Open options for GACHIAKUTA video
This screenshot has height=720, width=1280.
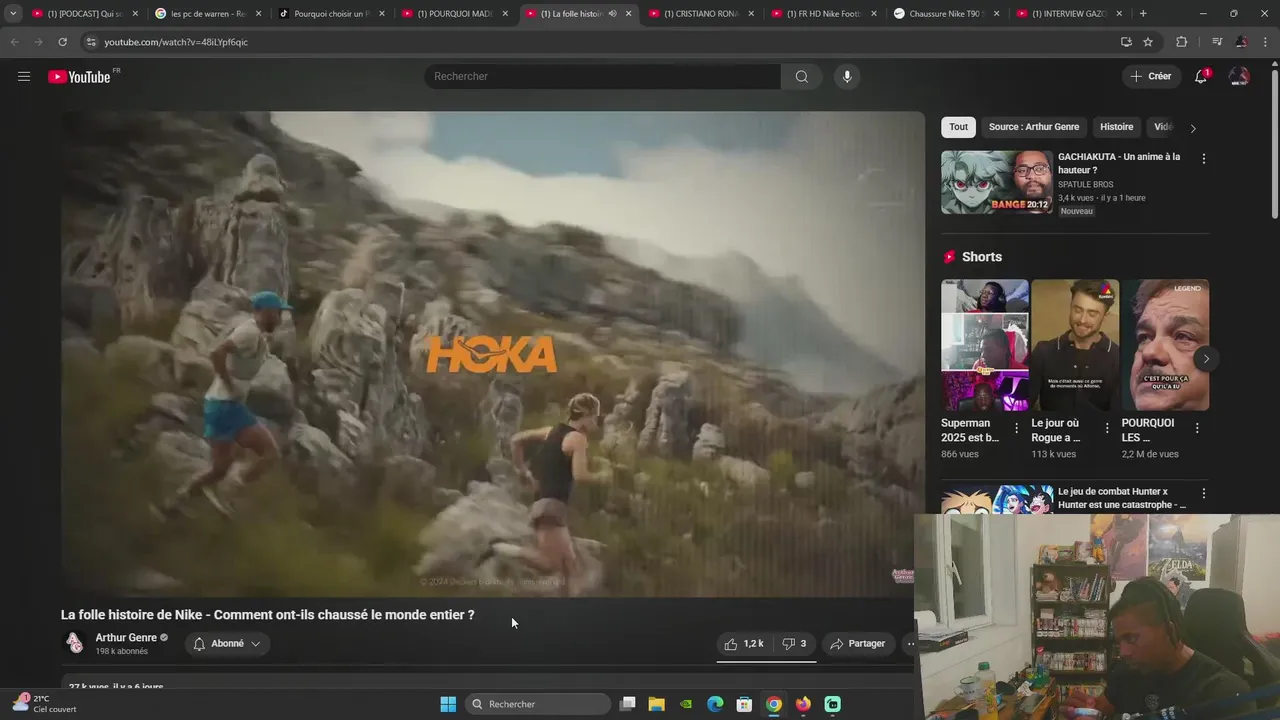click(x=1203, y=159)
